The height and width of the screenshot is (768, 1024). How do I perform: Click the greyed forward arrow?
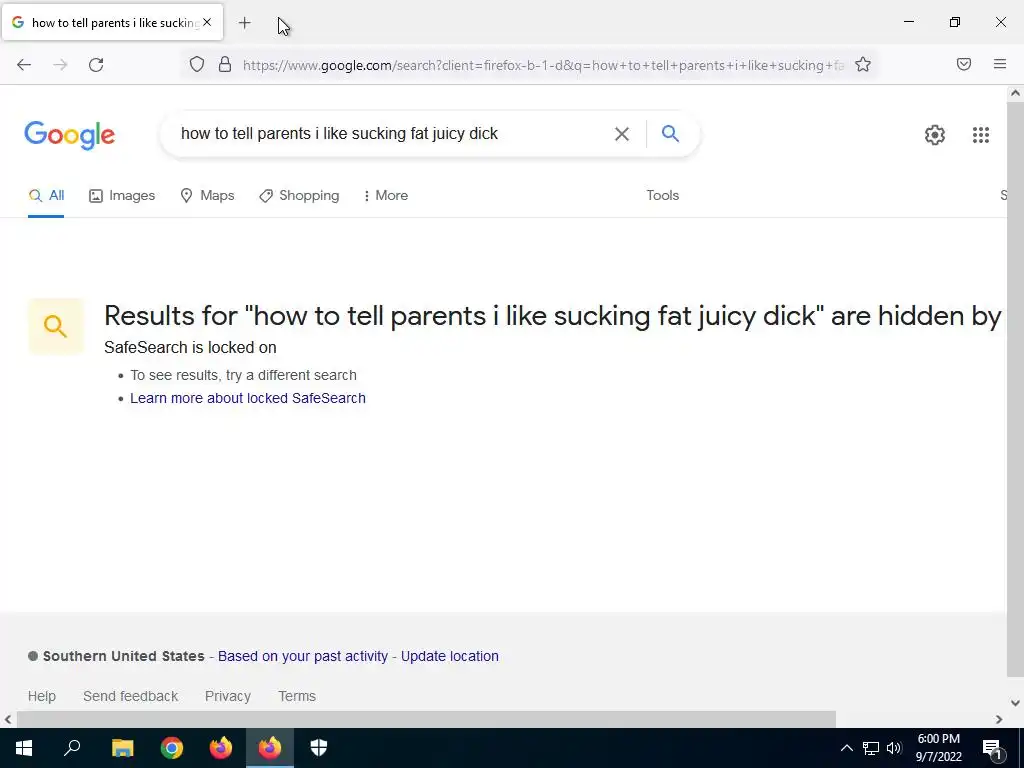pos(60,65)
